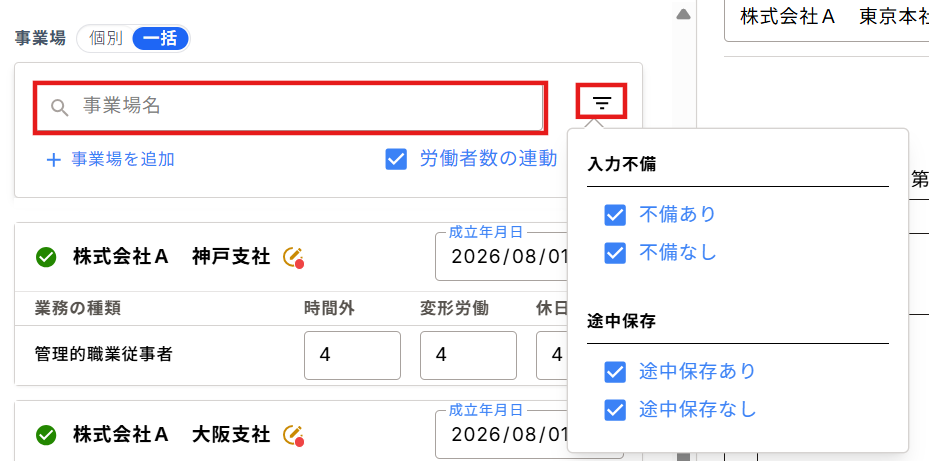Viewport: 929px width, 461px height.
Task: Click the scroll up arrow at panel top
Action: point(684,14)
